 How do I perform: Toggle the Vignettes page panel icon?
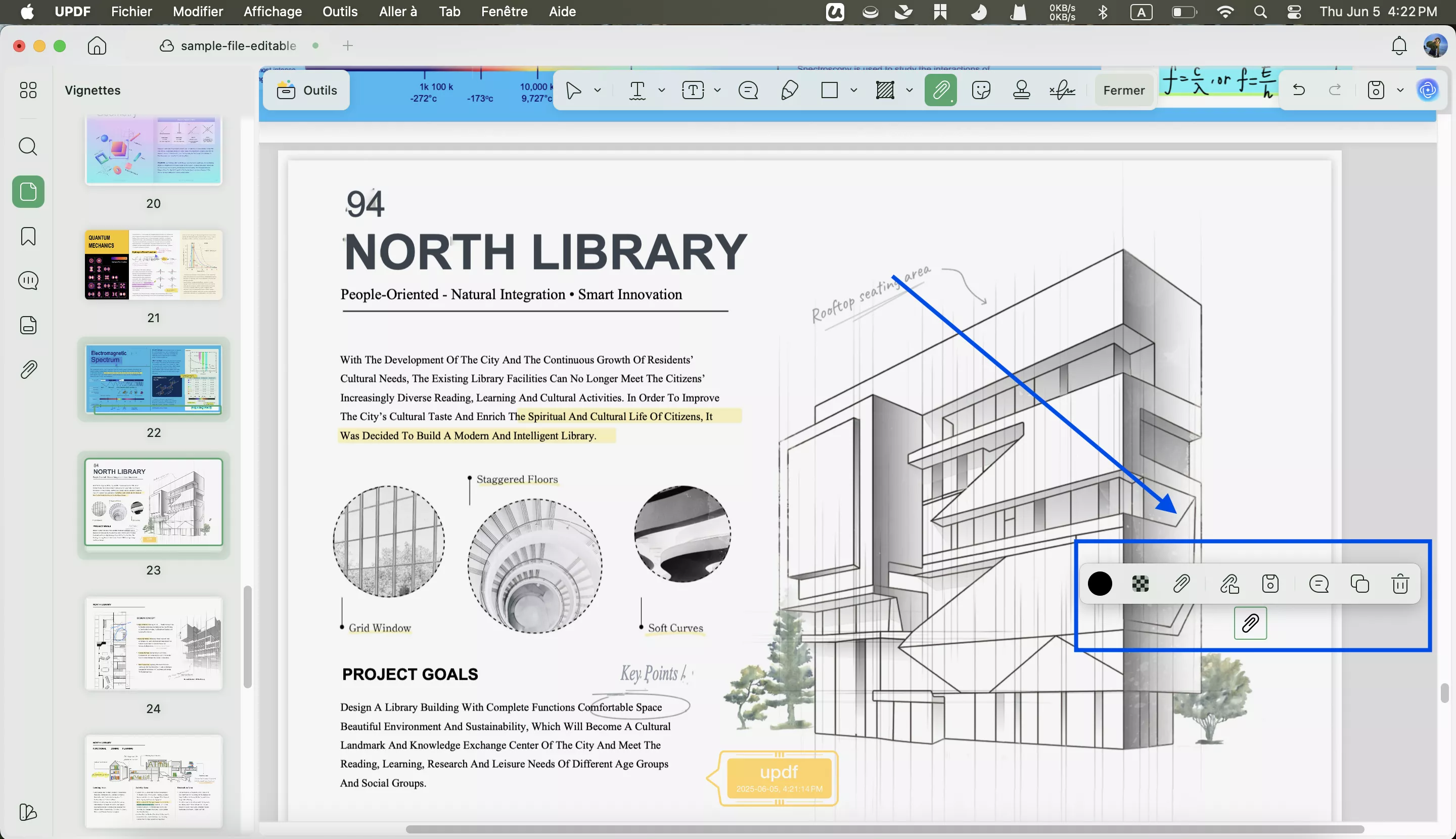[28, 192]
